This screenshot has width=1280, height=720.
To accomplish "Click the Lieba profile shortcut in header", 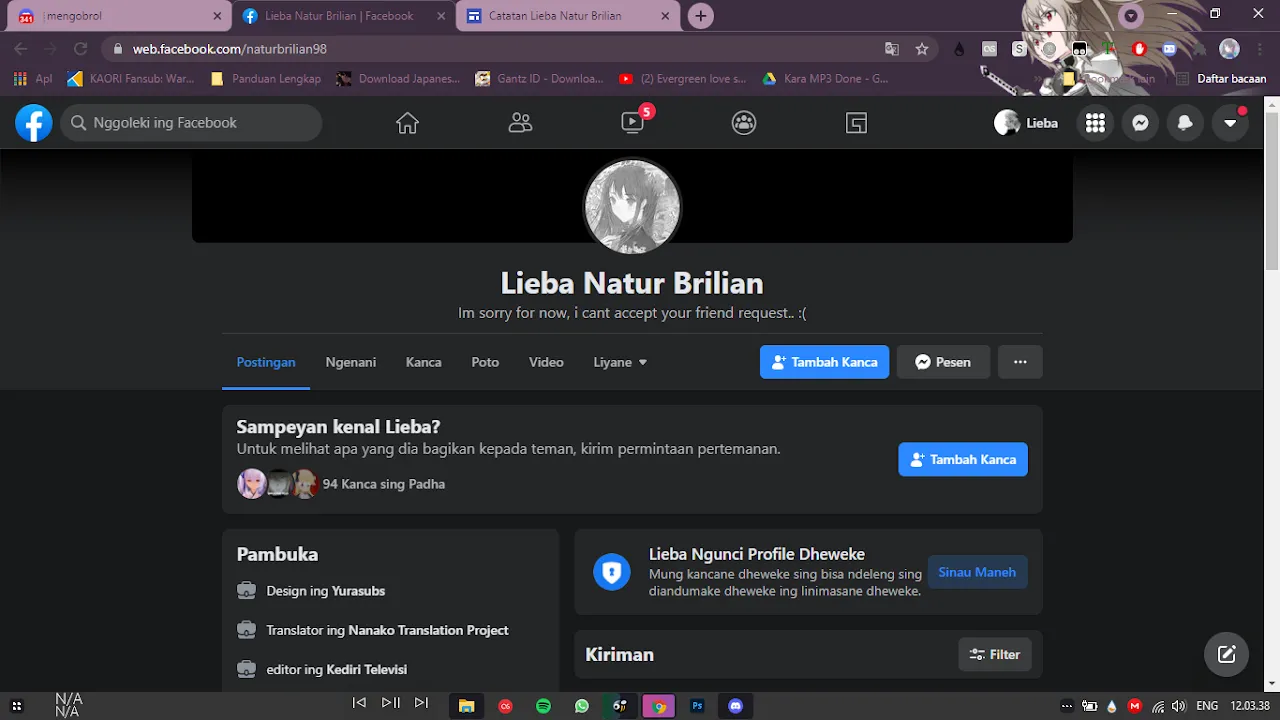I will pos(1026,123).
